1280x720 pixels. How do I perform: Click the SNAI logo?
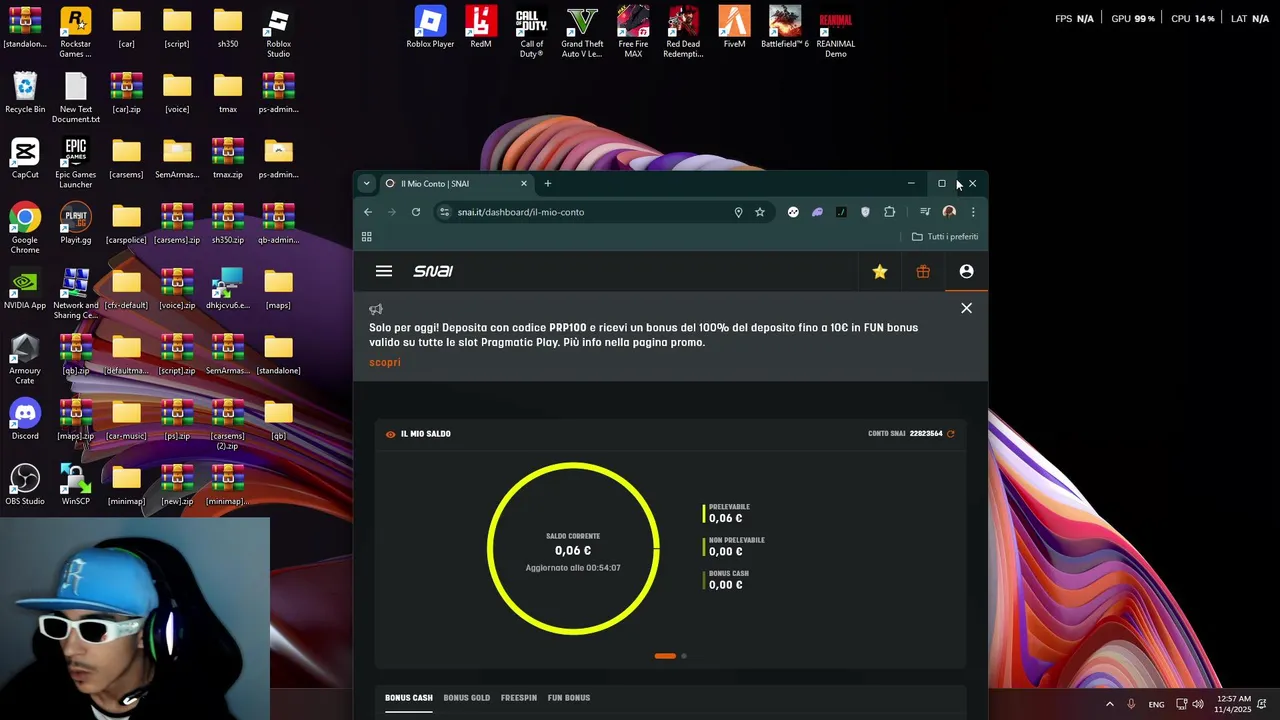click(x=433, y=271)
